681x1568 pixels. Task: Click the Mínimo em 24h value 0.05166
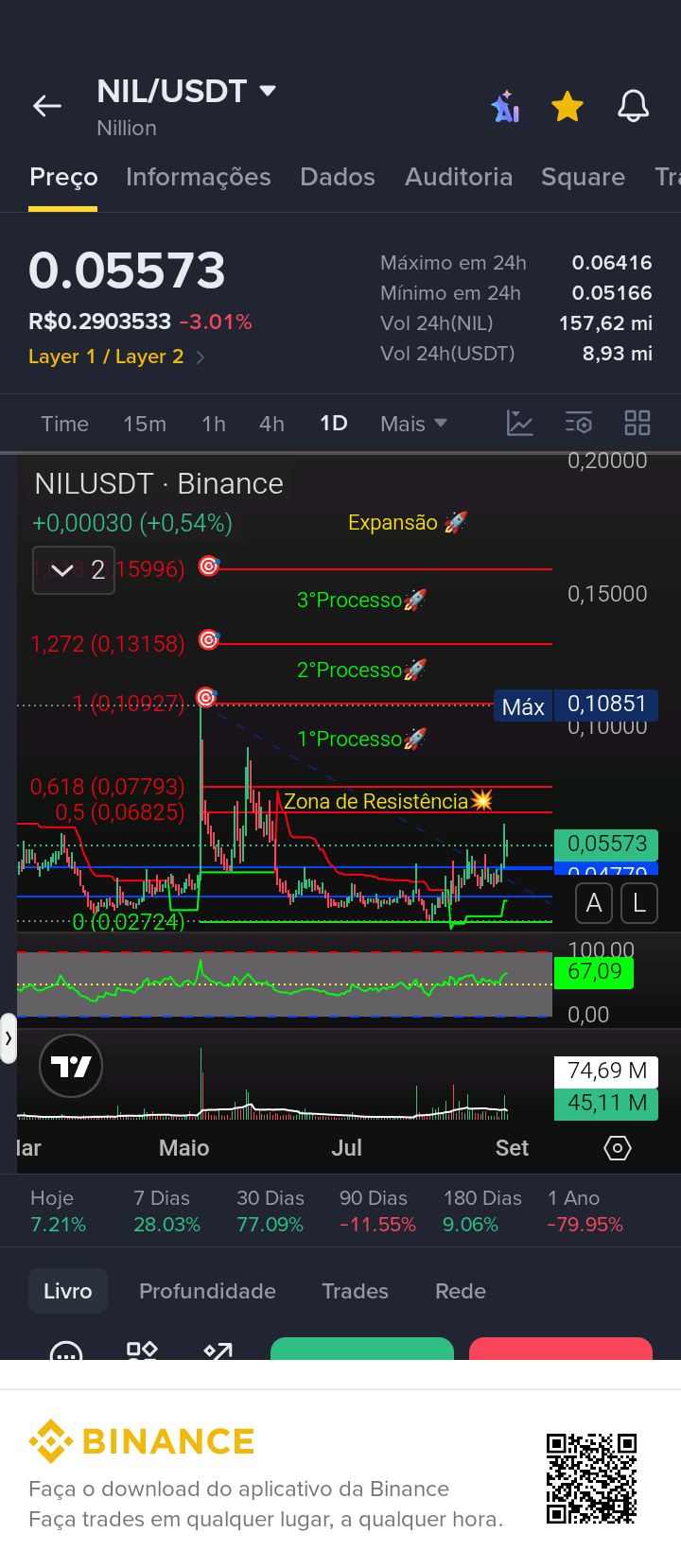[612, 293]
